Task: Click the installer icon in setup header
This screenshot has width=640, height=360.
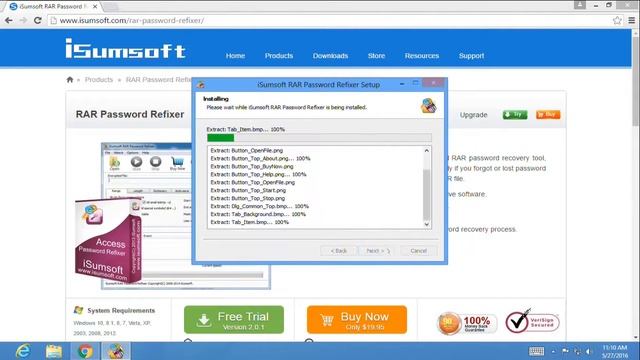Action: coord(428,106)
